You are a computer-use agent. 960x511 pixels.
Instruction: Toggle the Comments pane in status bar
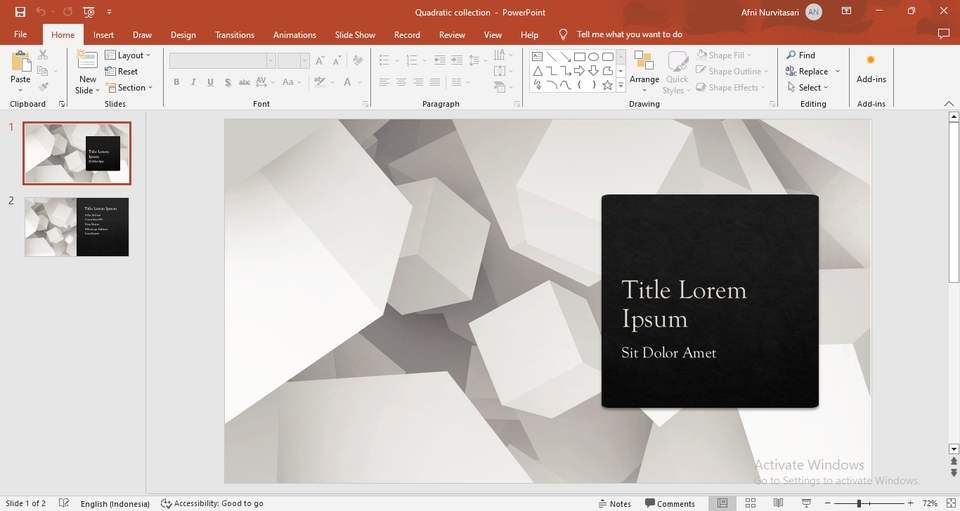click(x=670, y=503)
